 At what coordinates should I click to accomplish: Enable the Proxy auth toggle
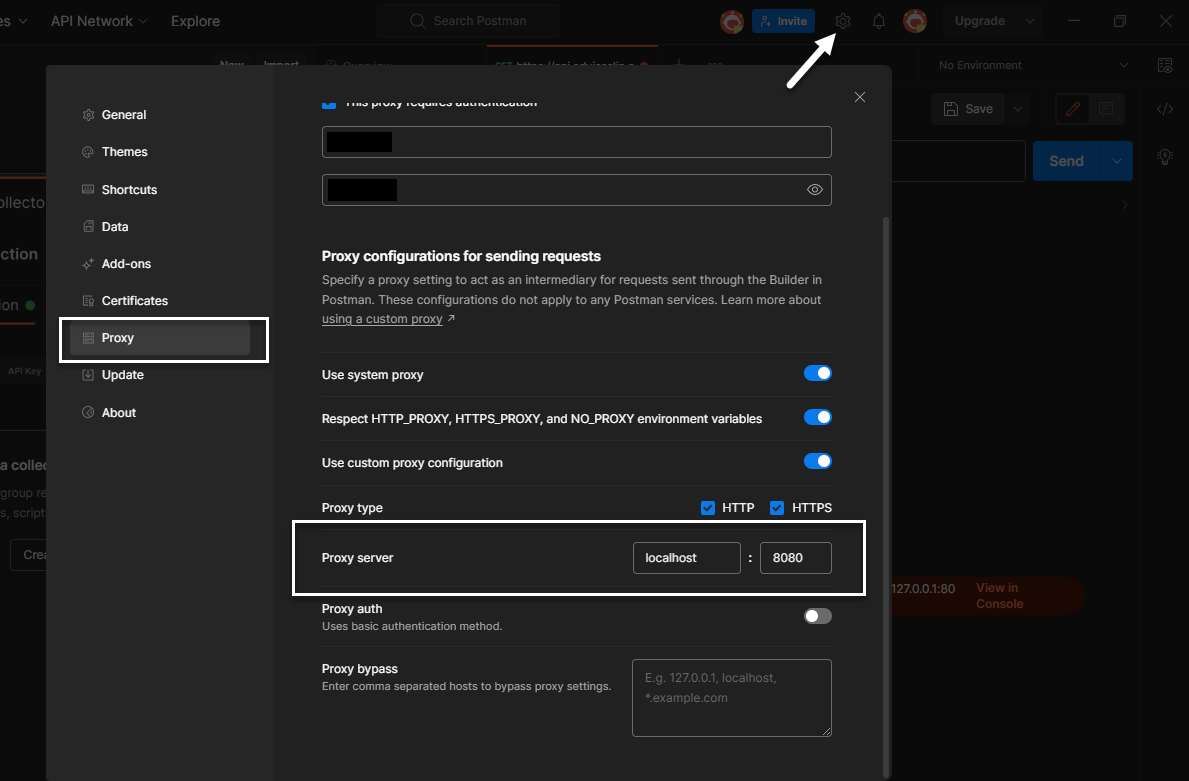[x=817, y=616]
